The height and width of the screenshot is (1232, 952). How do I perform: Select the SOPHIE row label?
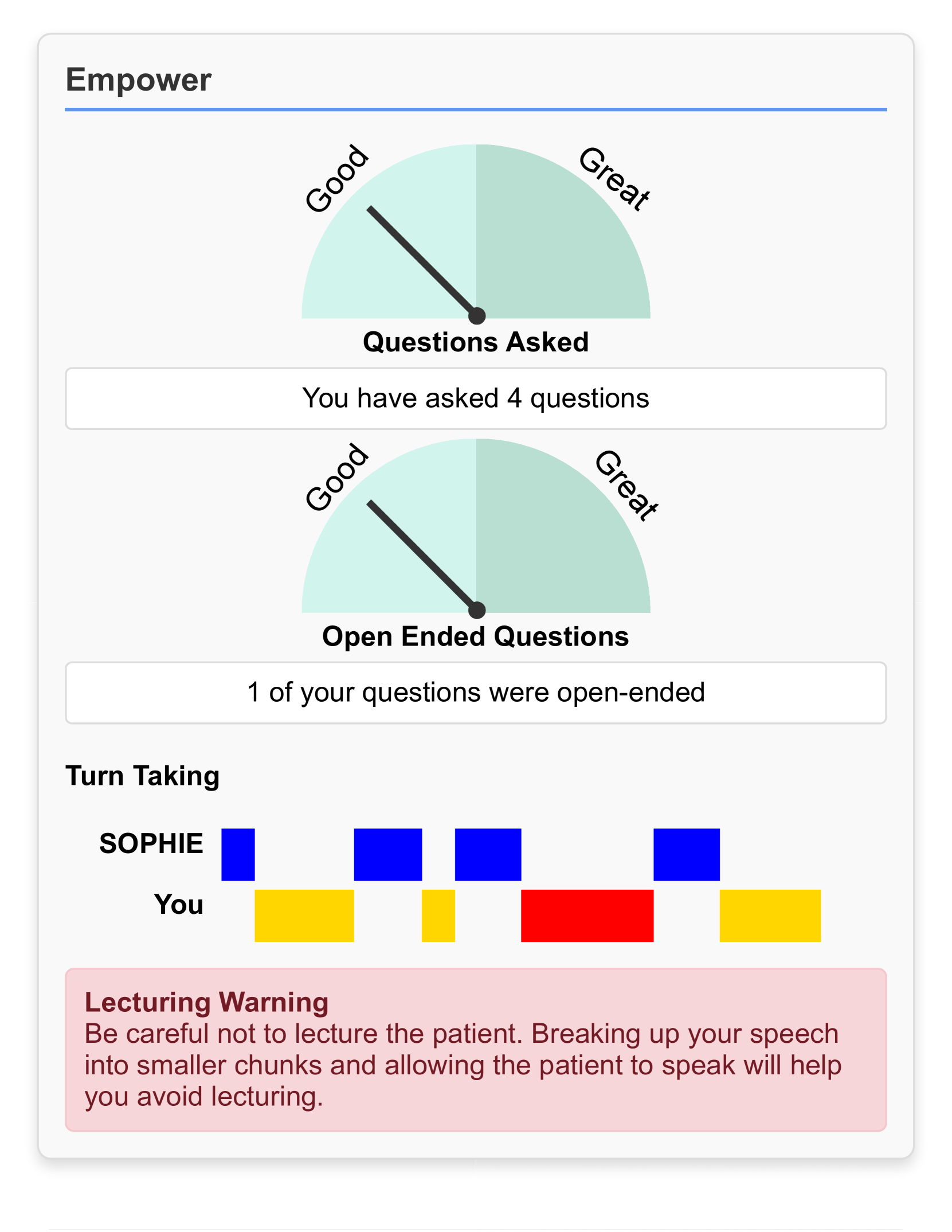(x=151, y=843)
